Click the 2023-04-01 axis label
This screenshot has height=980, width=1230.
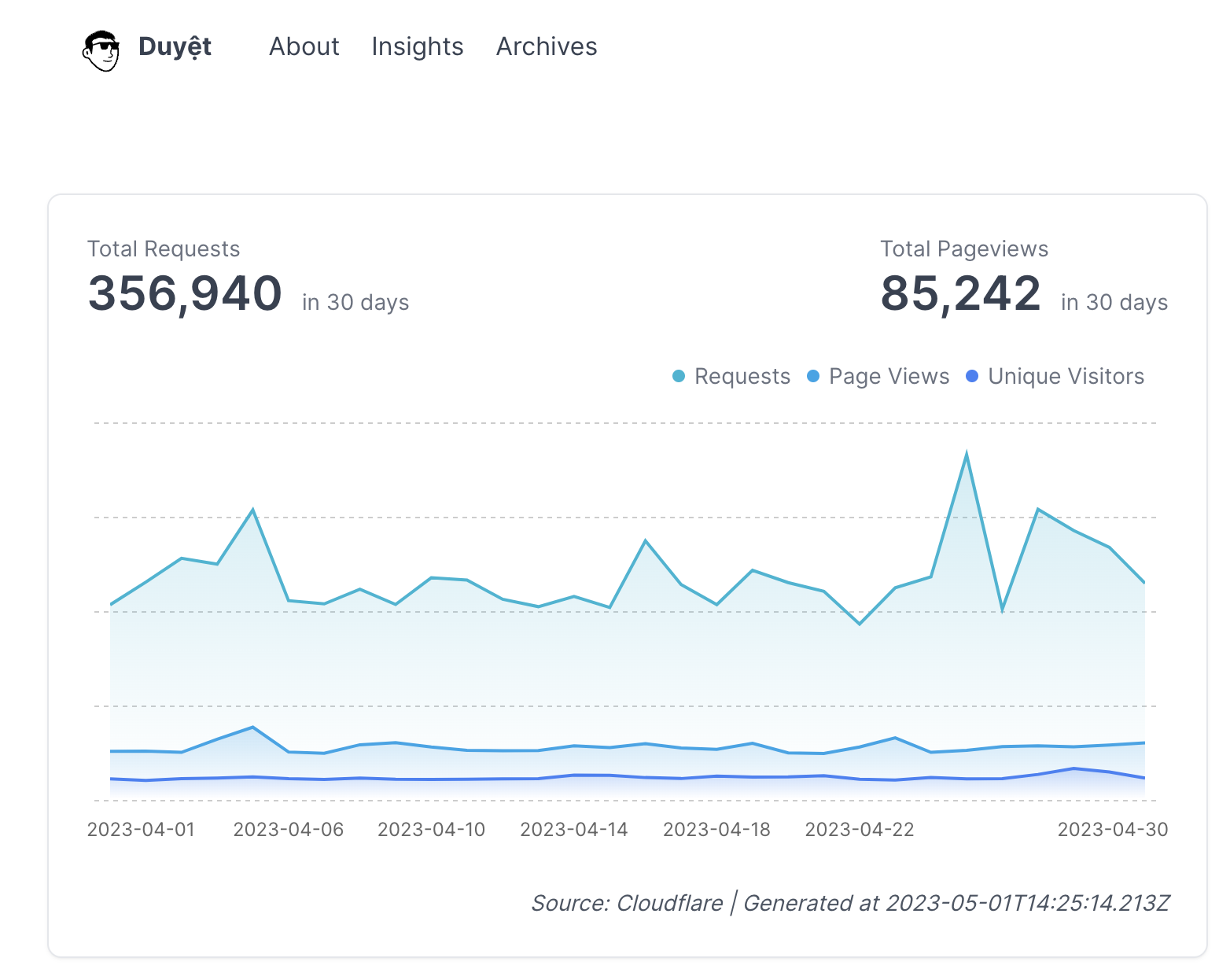click(141, 830)
